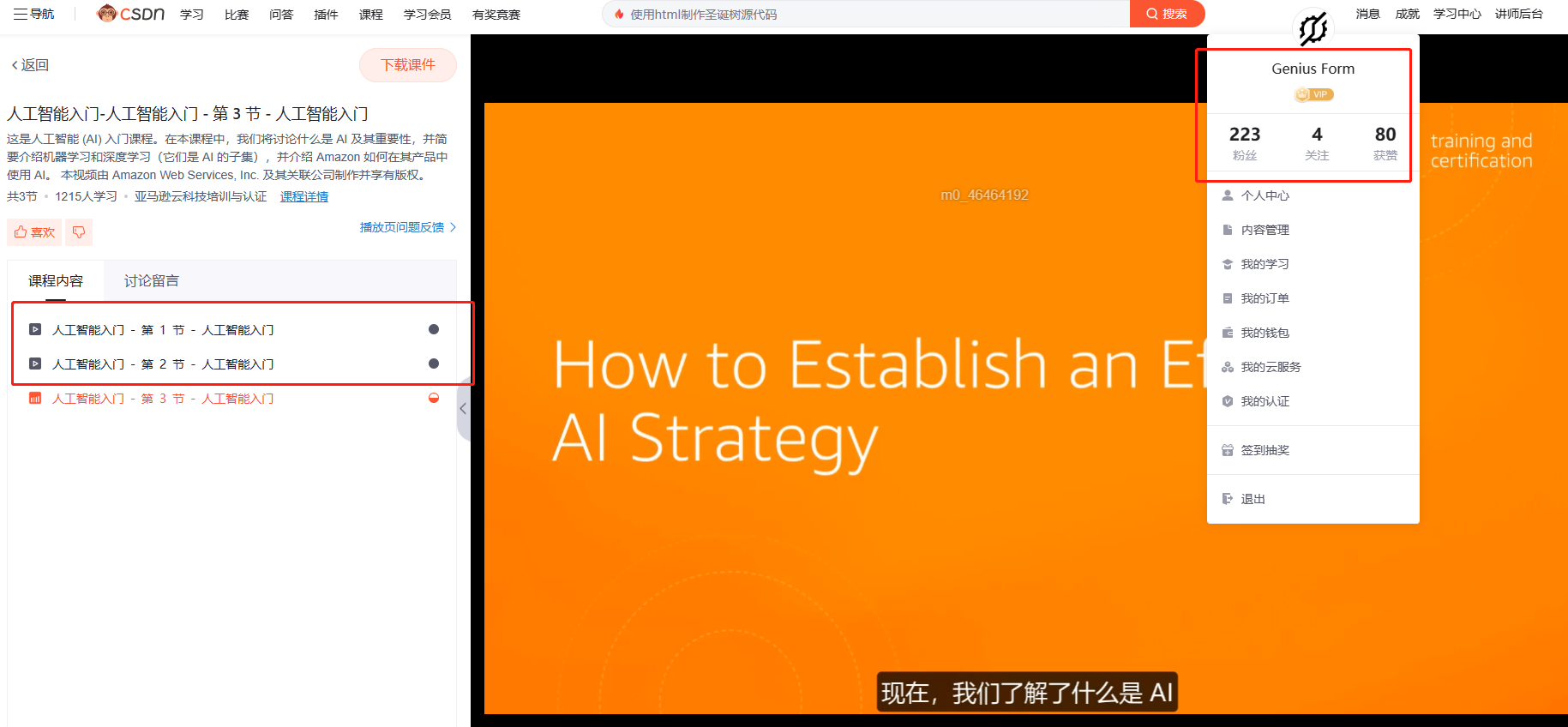Toggle completion dot for lesson 2

click(x=434, y=363)
